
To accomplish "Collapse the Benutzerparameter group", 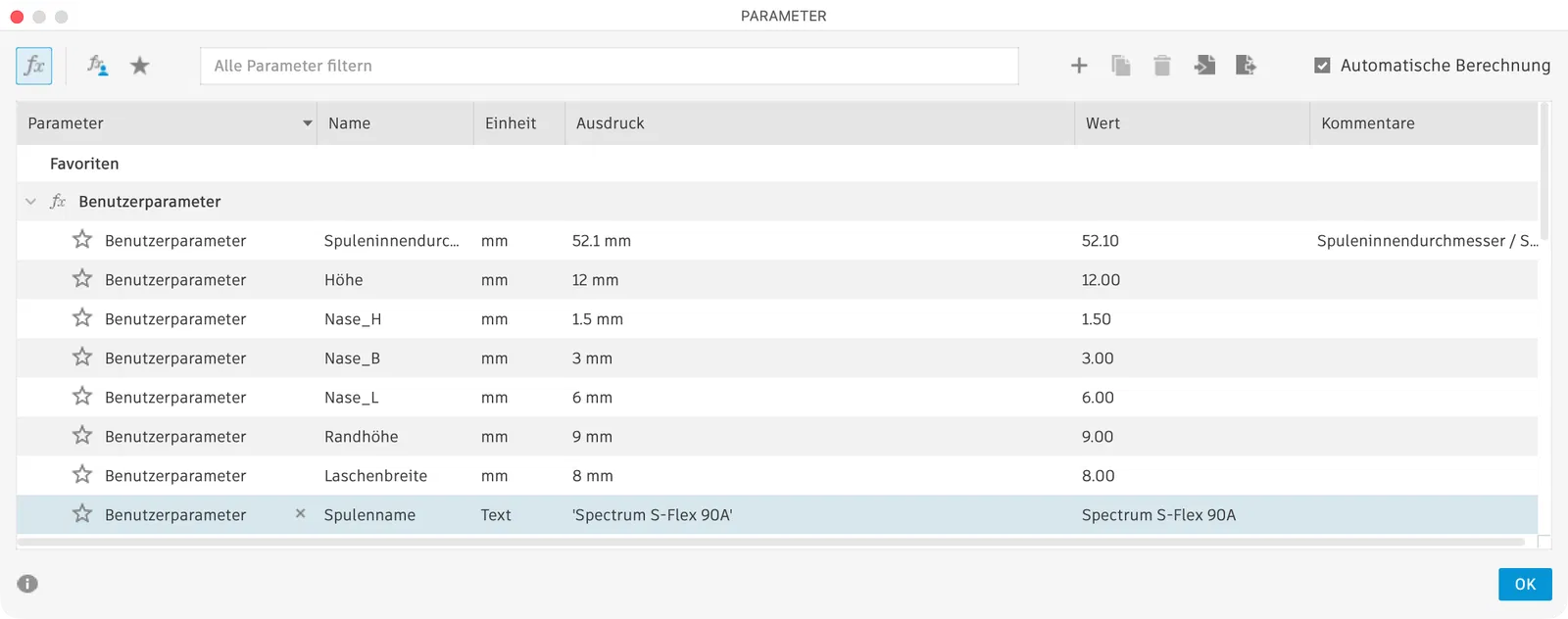I will (x=30, y=202).
